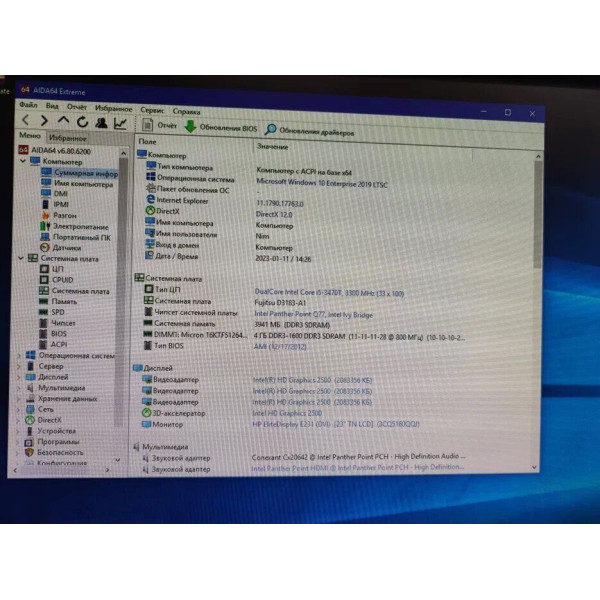Open the DualCore Intel Core i5-3470T link

pyautogui.click(x=329, y=293)
